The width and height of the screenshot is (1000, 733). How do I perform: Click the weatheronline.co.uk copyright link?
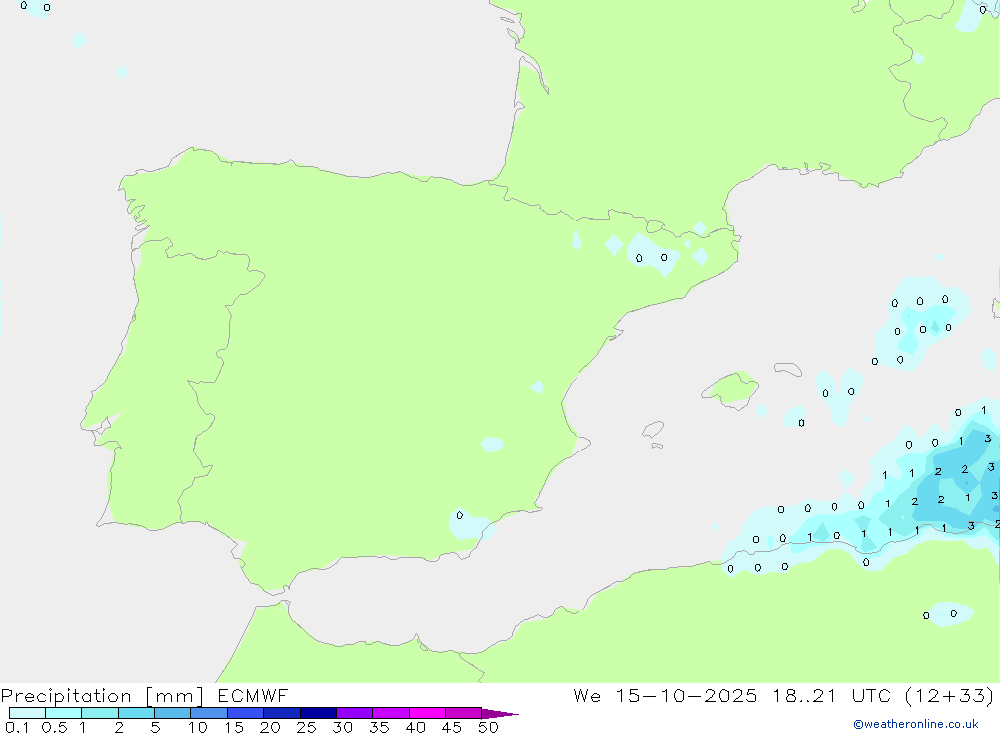pyautogui.click(x=916, y=724)
